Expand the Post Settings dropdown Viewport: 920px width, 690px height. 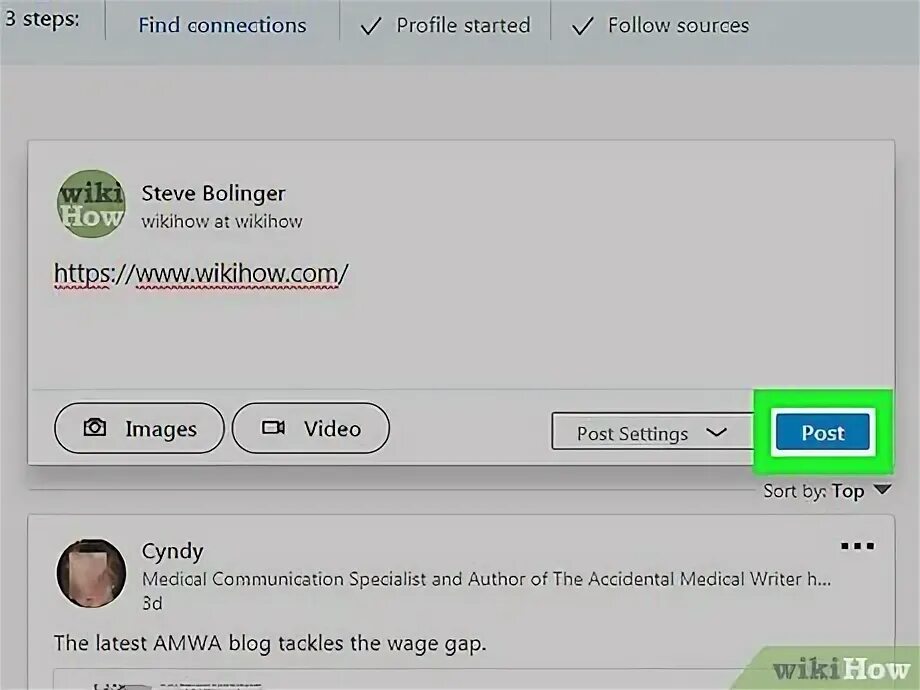point(652,432)
